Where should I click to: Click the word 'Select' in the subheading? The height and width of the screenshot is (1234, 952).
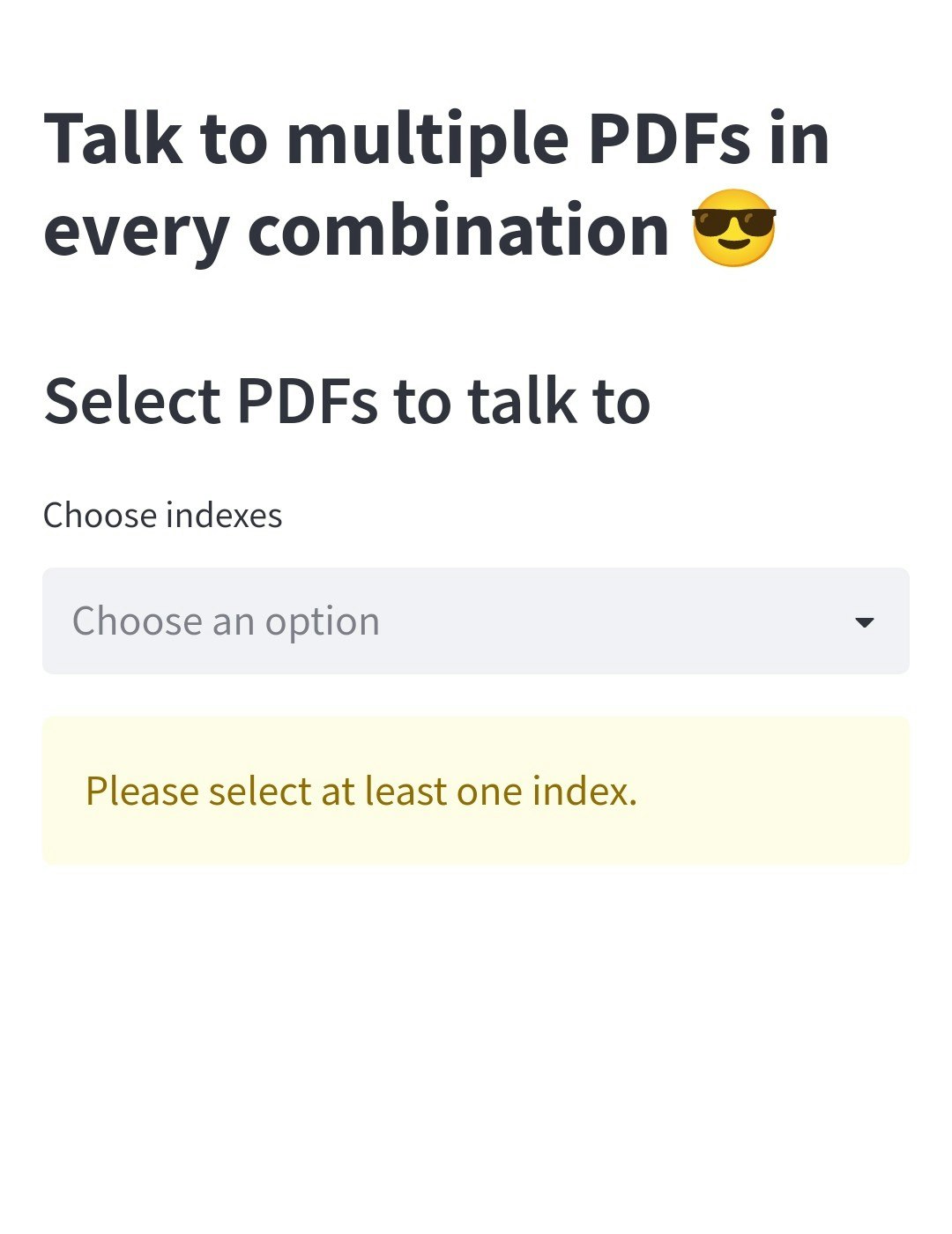[x=132, y=401]
